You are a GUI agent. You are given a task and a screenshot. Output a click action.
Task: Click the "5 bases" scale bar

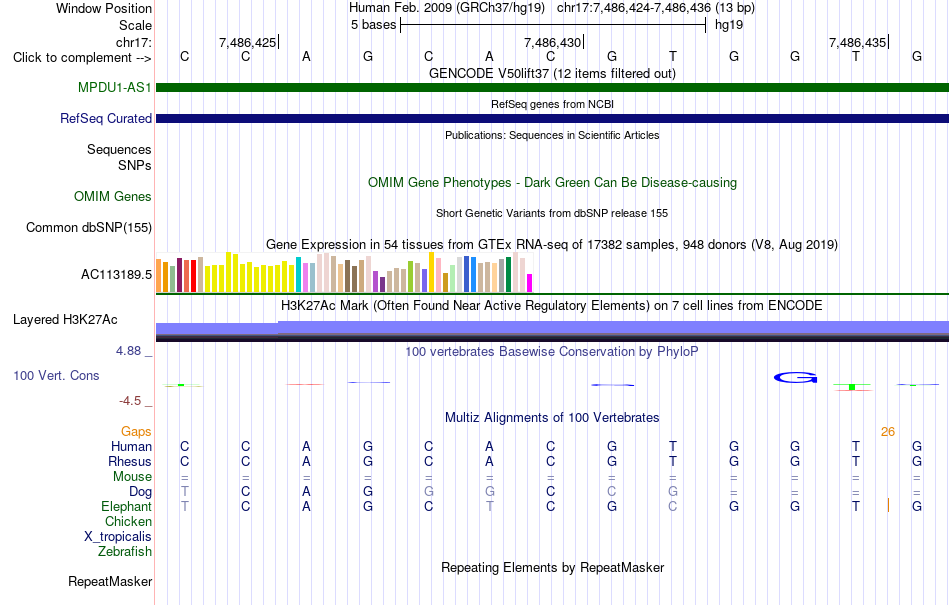[553, 25]
